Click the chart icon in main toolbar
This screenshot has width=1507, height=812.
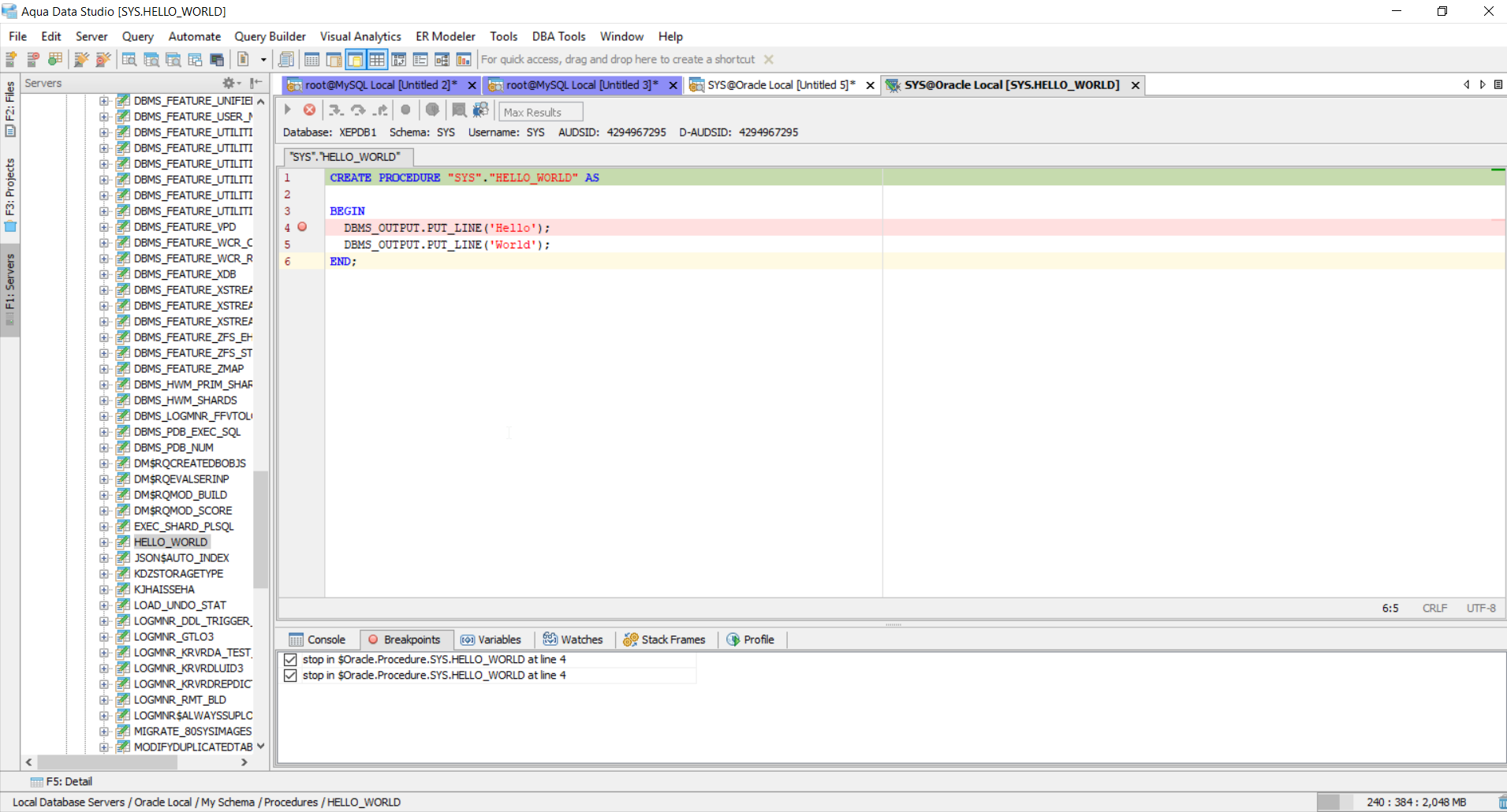[464, 60]
